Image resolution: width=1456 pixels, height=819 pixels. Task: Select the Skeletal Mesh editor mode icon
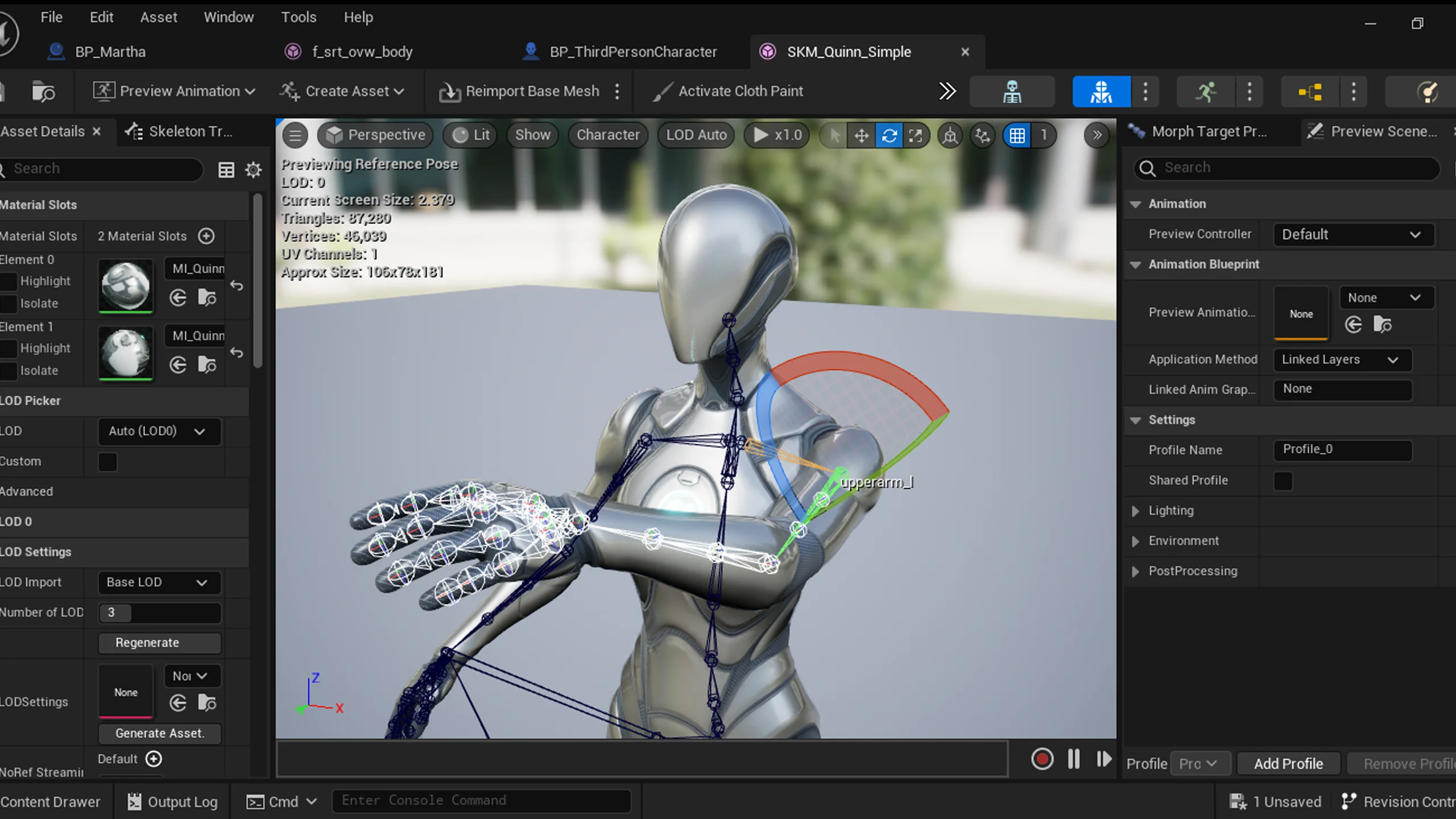(x=1101, y=92)
